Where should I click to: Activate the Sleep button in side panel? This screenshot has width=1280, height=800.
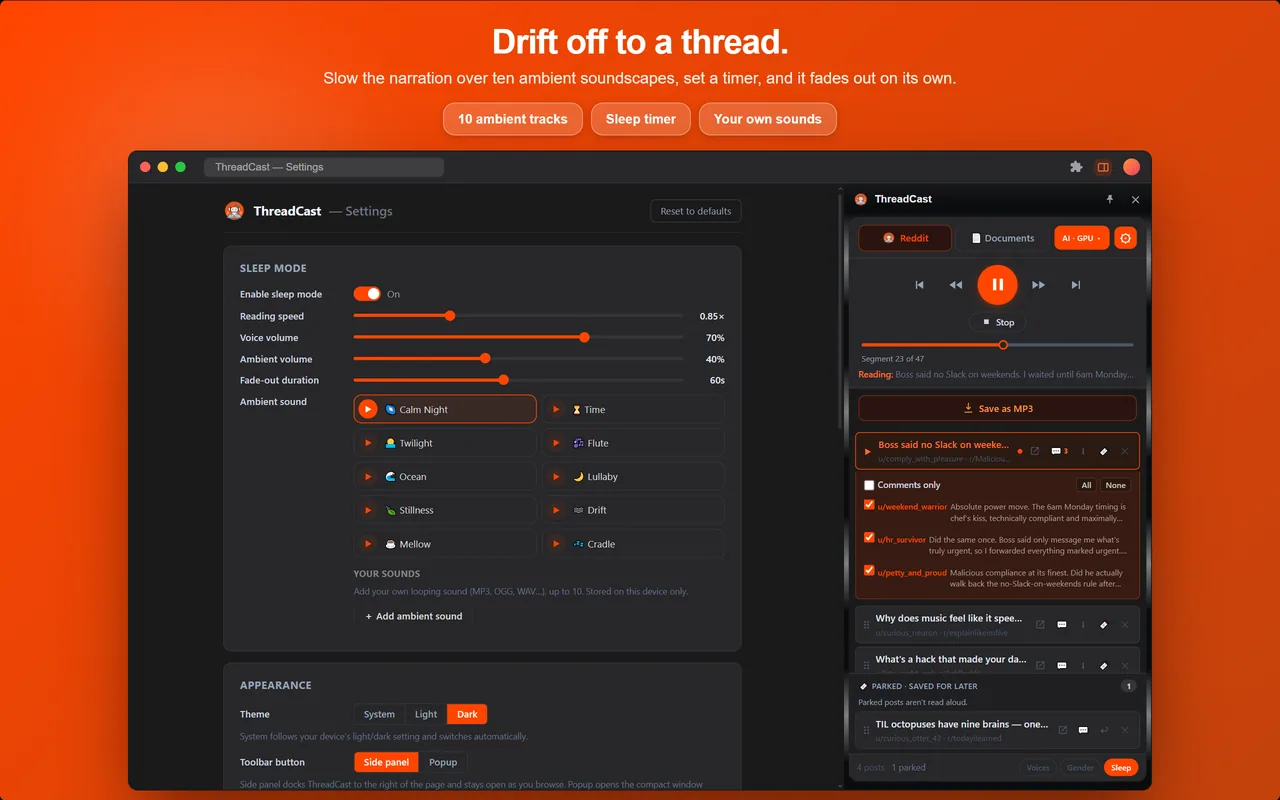click(x=1121, y=768)
